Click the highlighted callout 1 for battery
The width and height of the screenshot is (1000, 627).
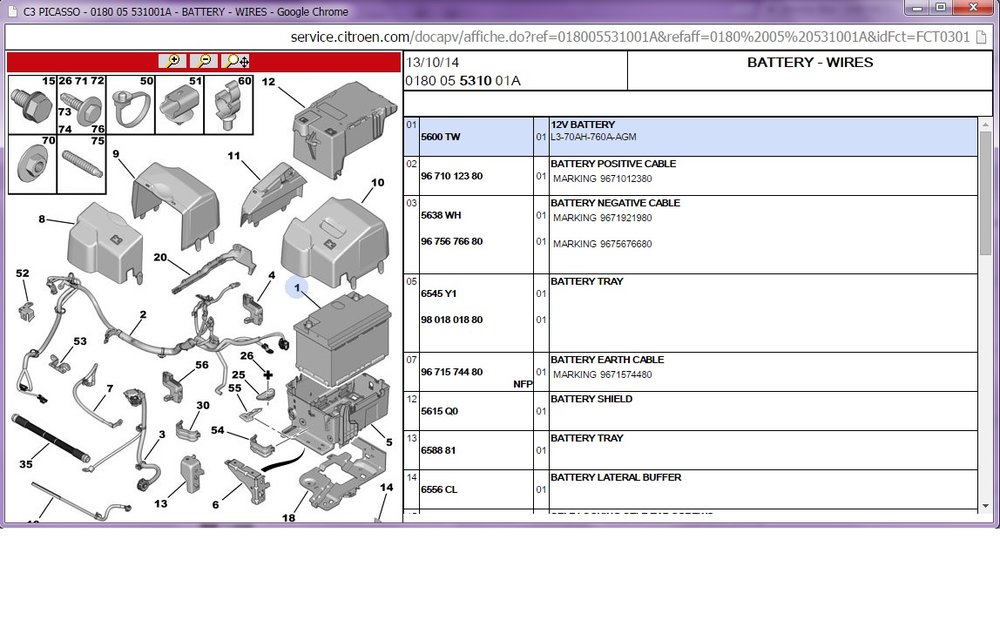click(x=297, y=288)
